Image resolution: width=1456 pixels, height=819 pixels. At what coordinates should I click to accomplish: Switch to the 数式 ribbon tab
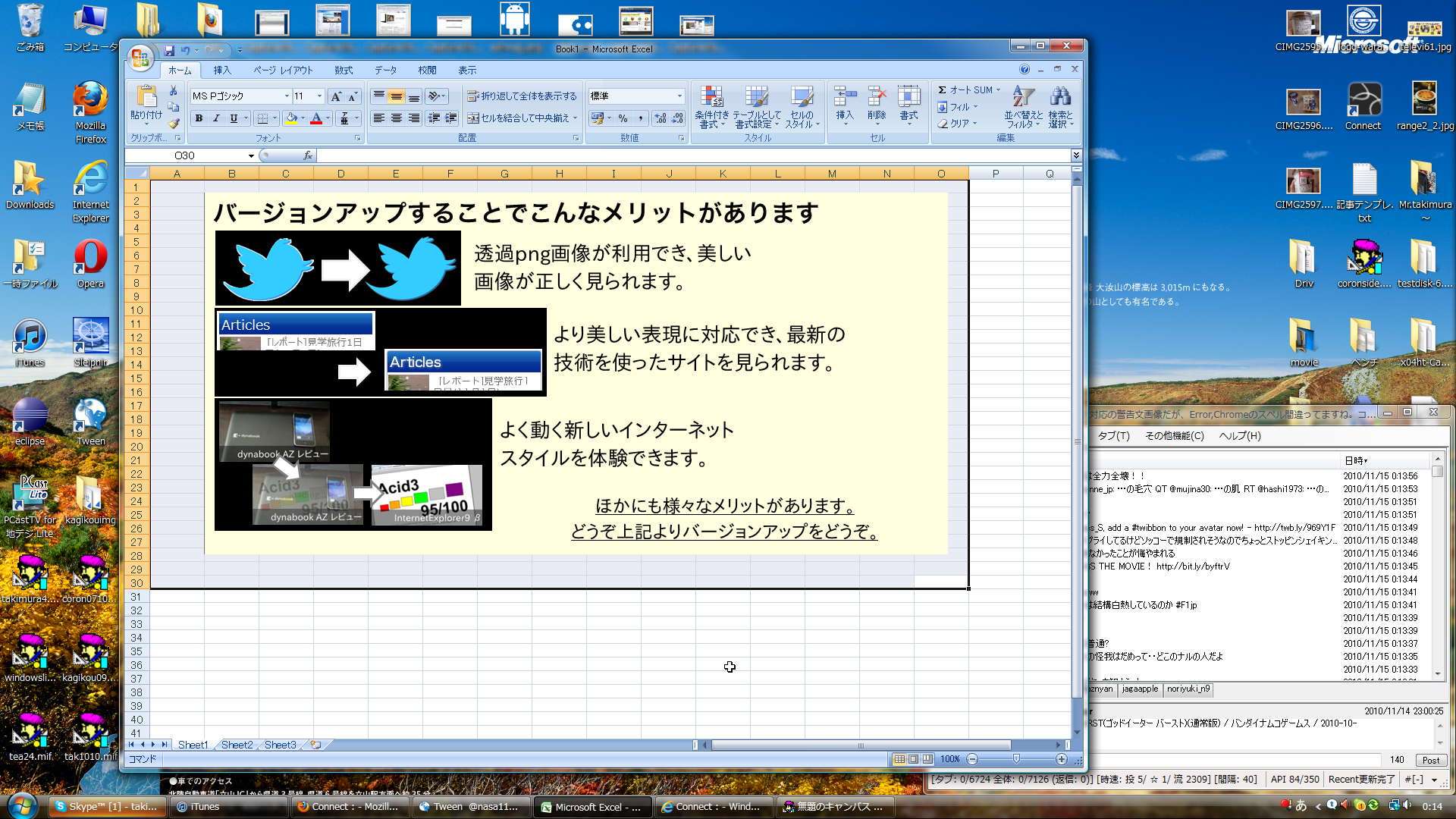pyautogui.click(x=344, y=71)
